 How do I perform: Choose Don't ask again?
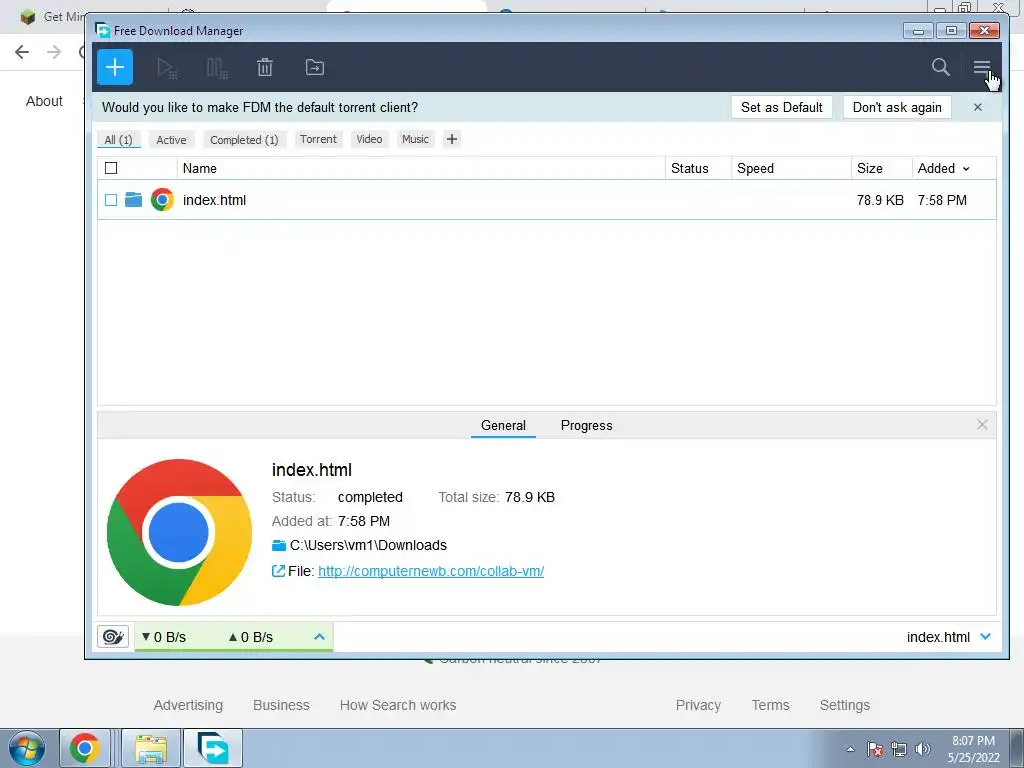coord(897,107)
